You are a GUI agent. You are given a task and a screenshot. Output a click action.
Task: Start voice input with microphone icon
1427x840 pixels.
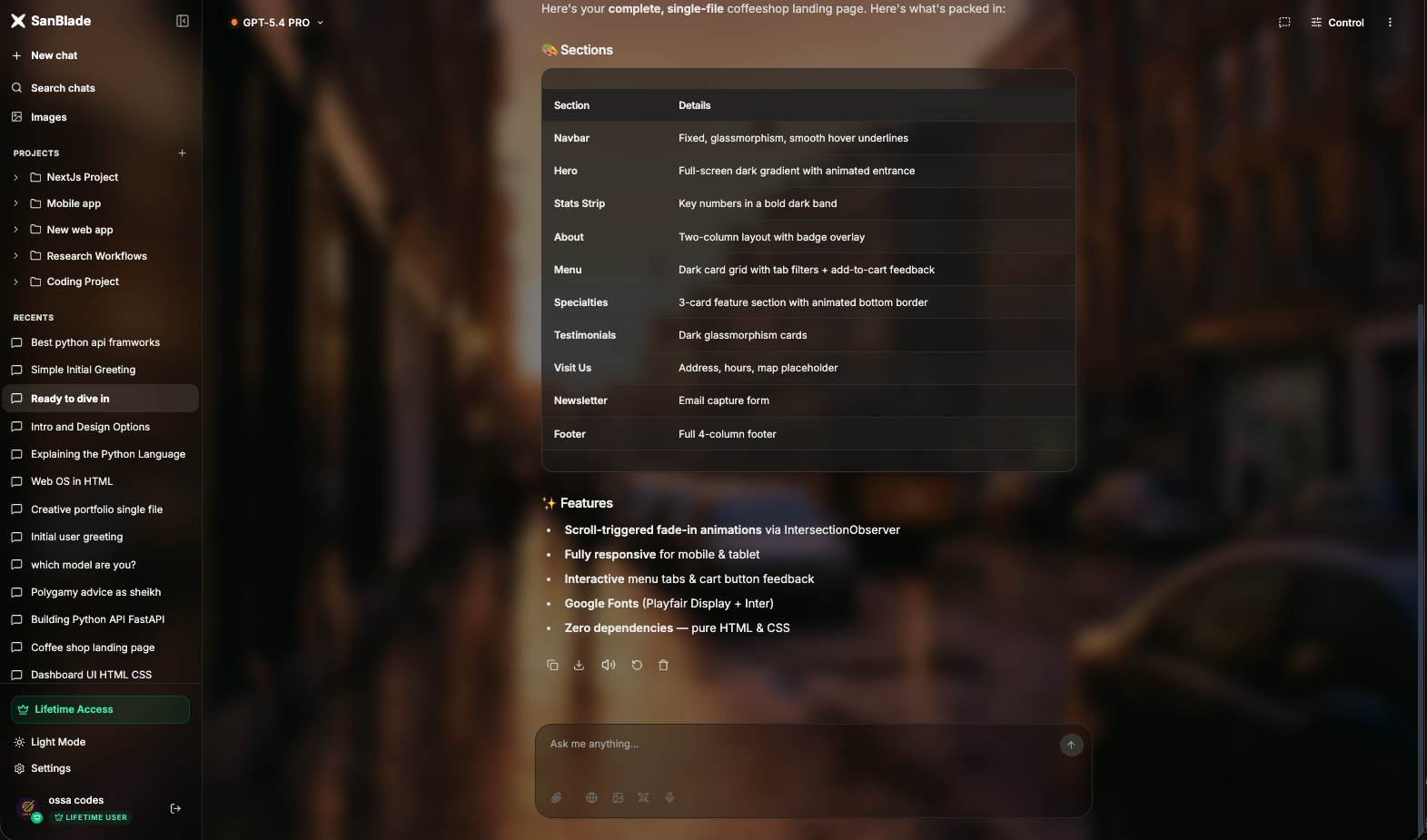(669, 797)
